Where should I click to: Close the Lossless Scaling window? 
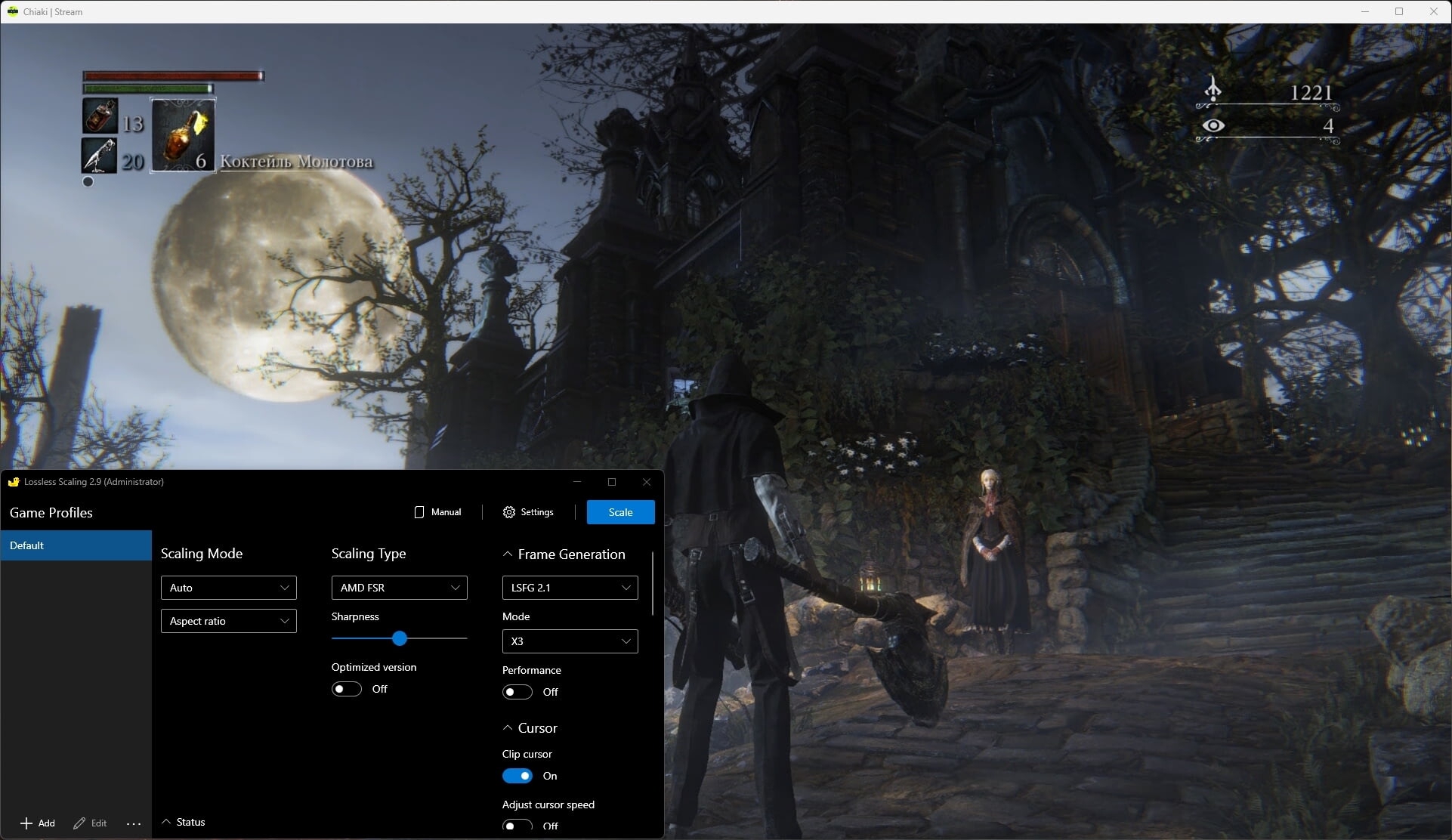[x=647, y=482]
